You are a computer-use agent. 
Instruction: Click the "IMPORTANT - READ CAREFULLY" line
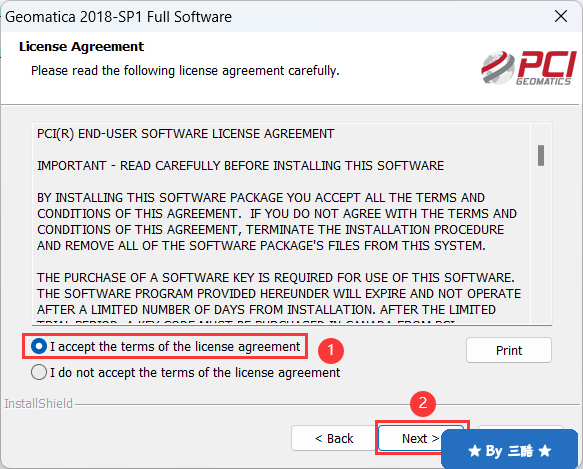(240, 166)
